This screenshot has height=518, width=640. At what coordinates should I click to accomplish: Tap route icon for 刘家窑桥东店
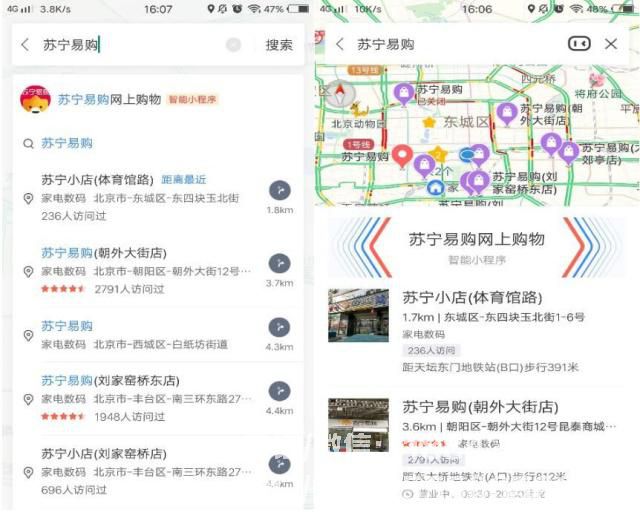280,391
